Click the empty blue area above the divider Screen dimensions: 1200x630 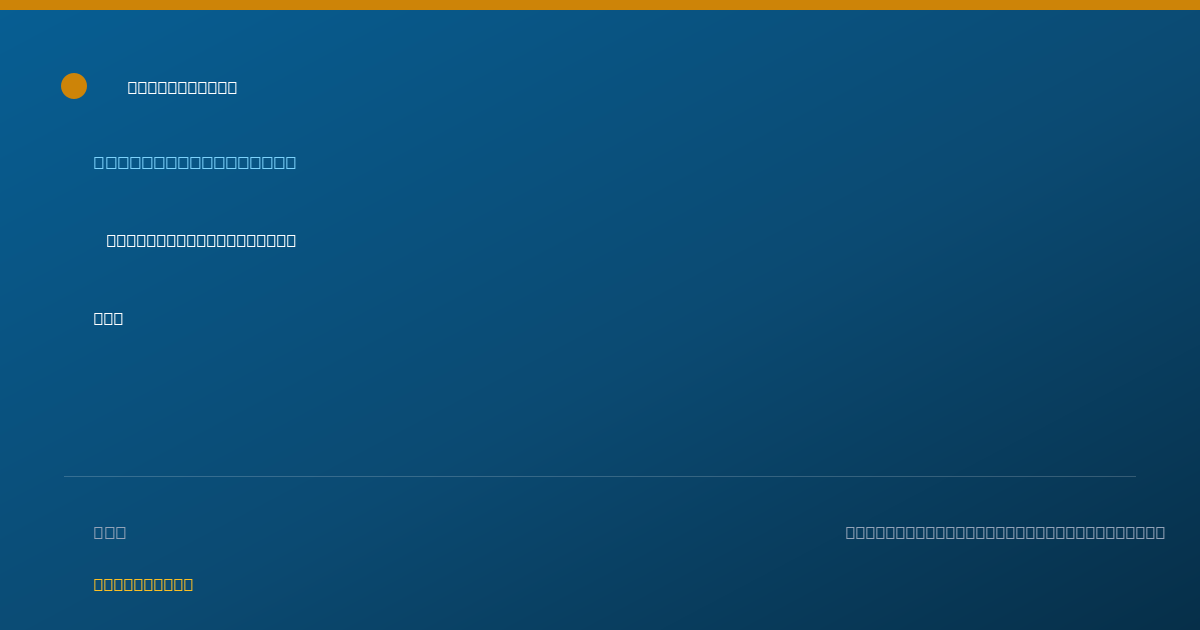pos(600,400)
